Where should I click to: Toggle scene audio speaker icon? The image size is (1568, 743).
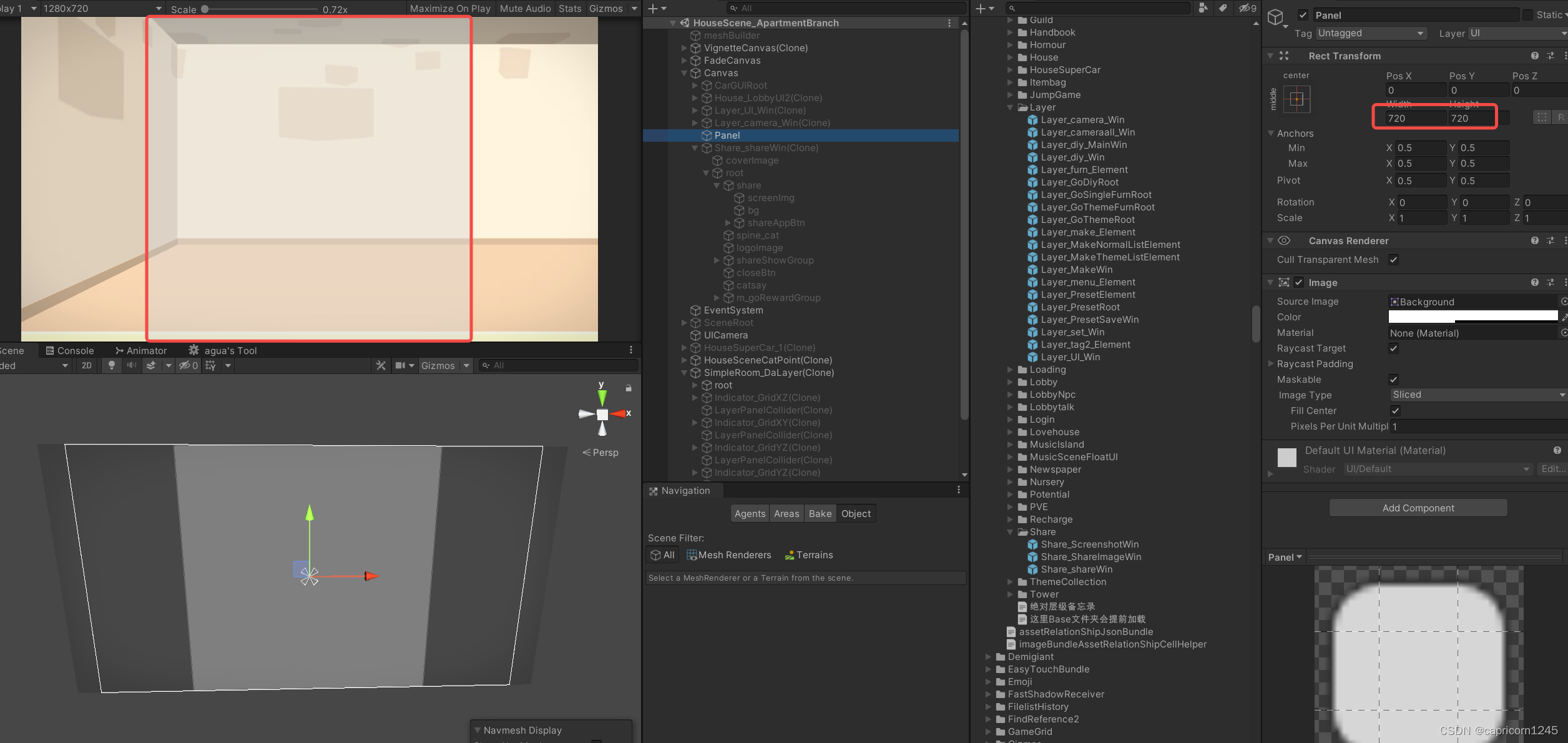tap(132, 365)
